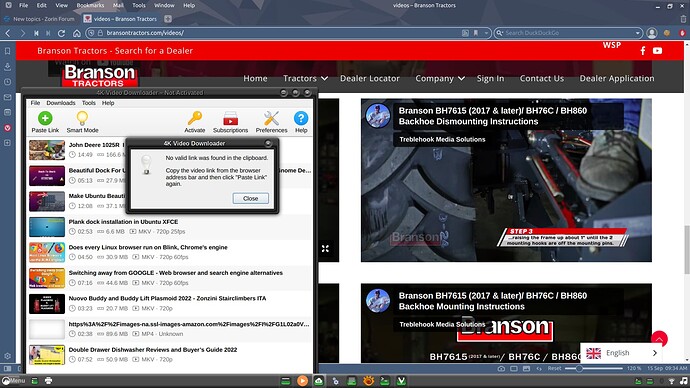
Task: Add a web panel with sidebar plus
Action: 7,143
